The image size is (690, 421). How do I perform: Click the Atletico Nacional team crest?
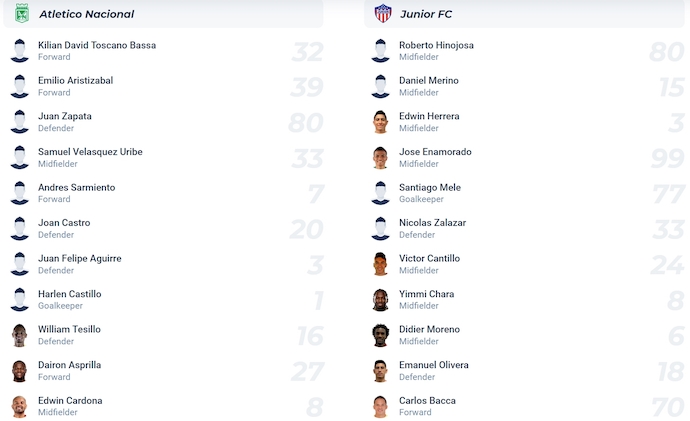point(22,13)
